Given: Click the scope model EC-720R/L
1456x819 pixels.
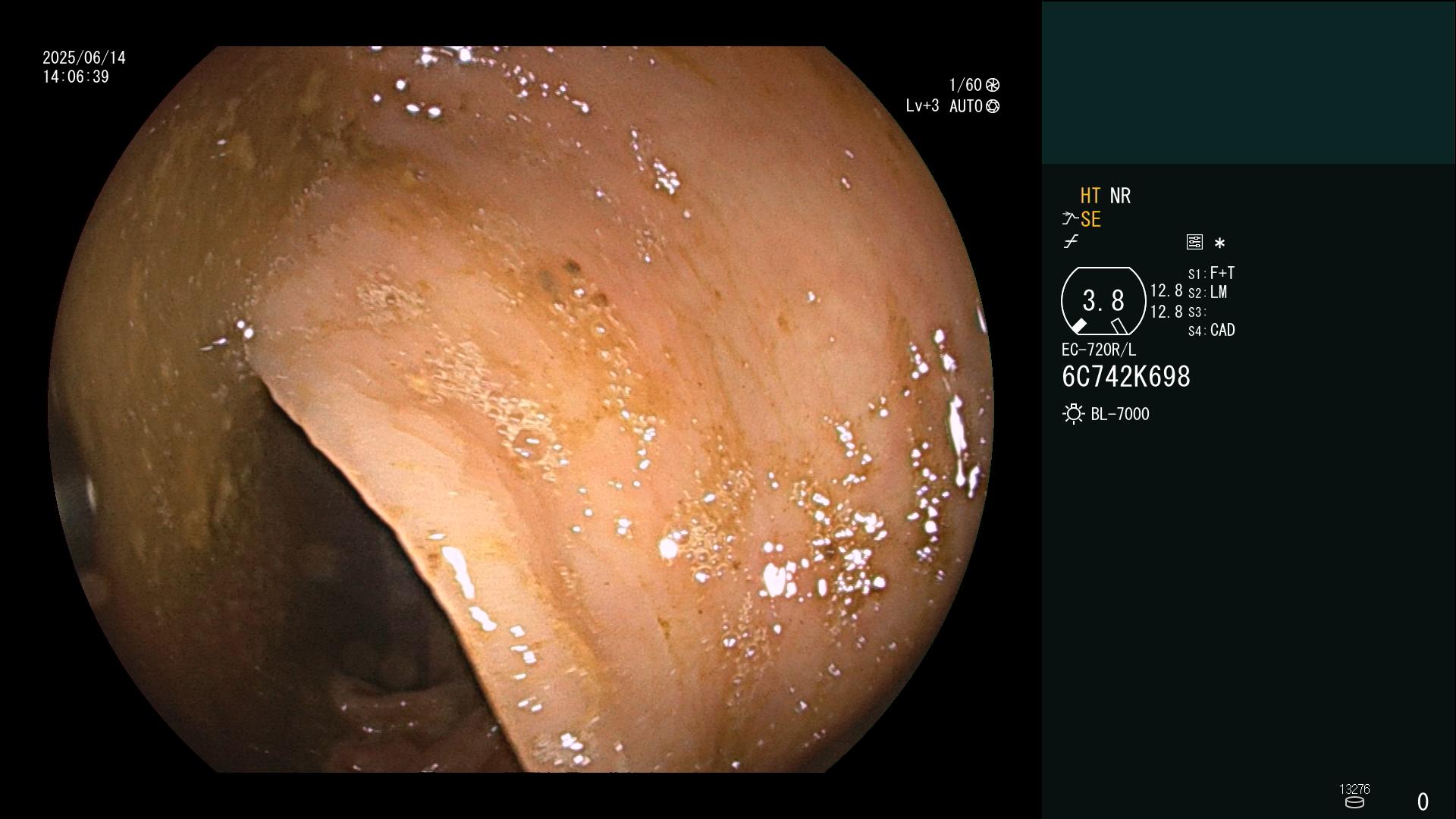Looking at the screenshot, I should pyautogui.click(x=1099, y=350).
